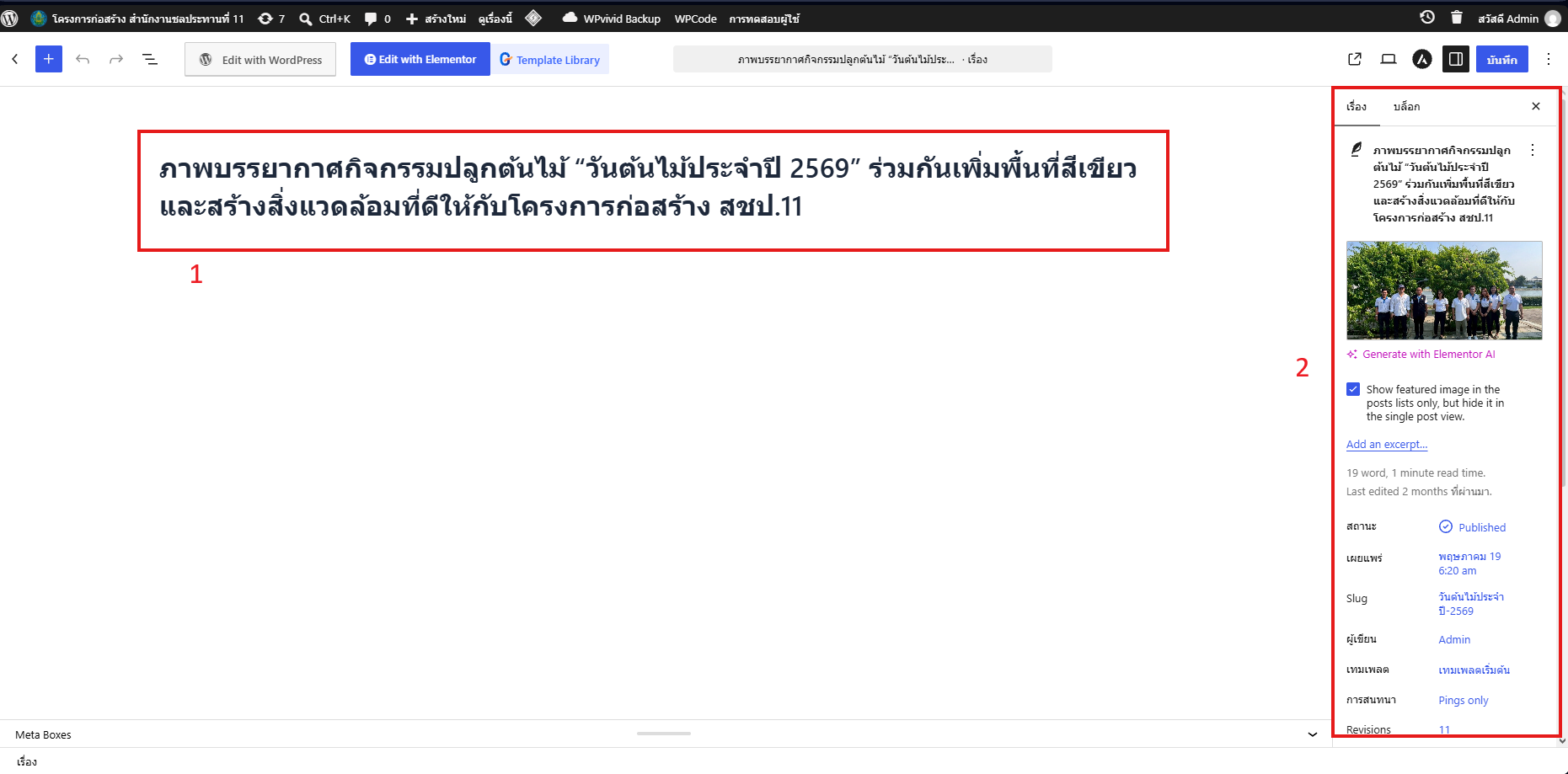Viewport: 1568px width, 774px height.
Task: Open the site name admin bar link
Action: coord(137,18)
